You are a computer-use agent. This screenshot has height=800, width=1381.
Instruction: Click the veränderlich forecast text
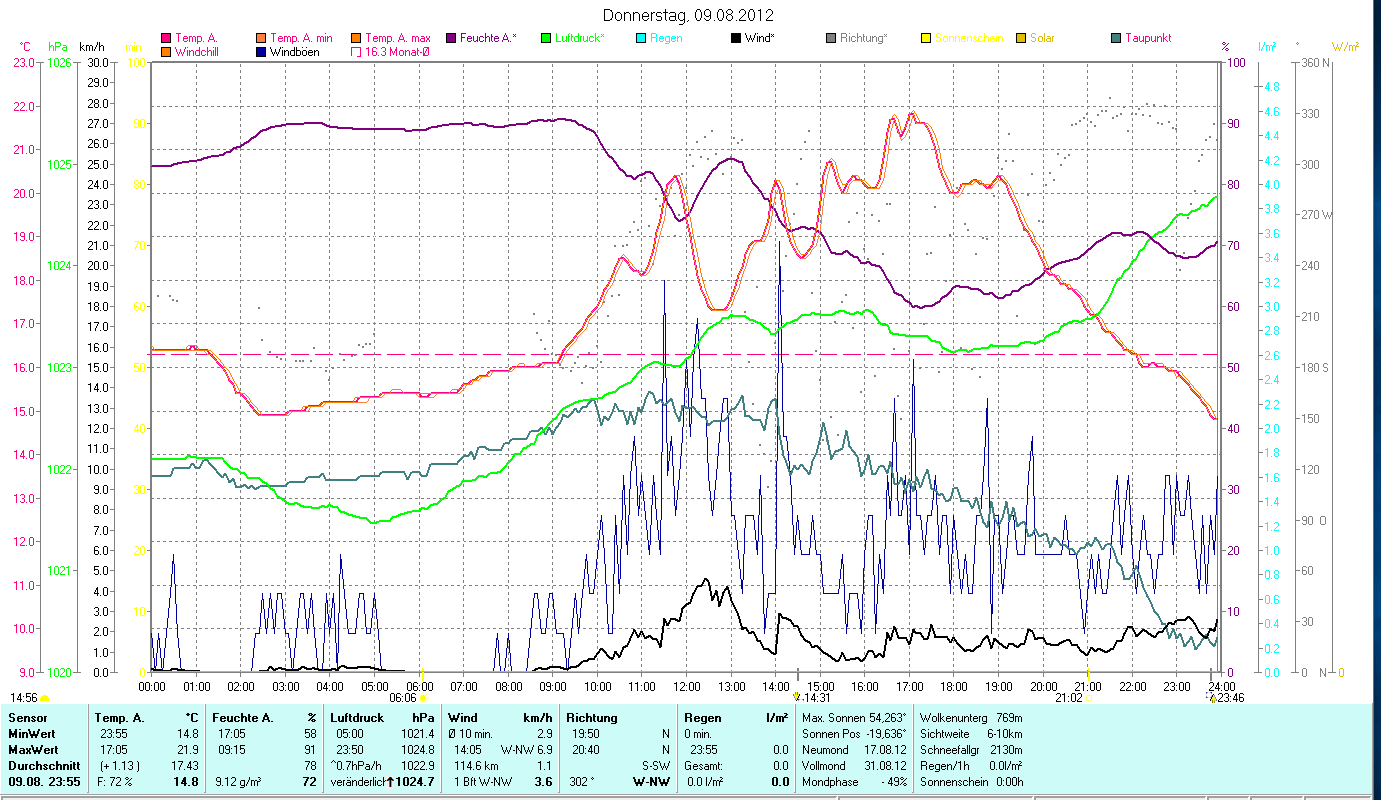click(x=358, y=781)
